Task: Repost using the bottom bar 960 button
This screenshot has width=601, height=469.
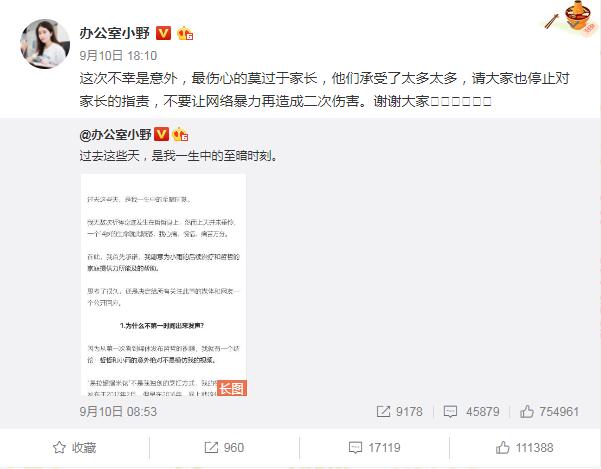Action: pyautogui.click(x=224, y=448)
